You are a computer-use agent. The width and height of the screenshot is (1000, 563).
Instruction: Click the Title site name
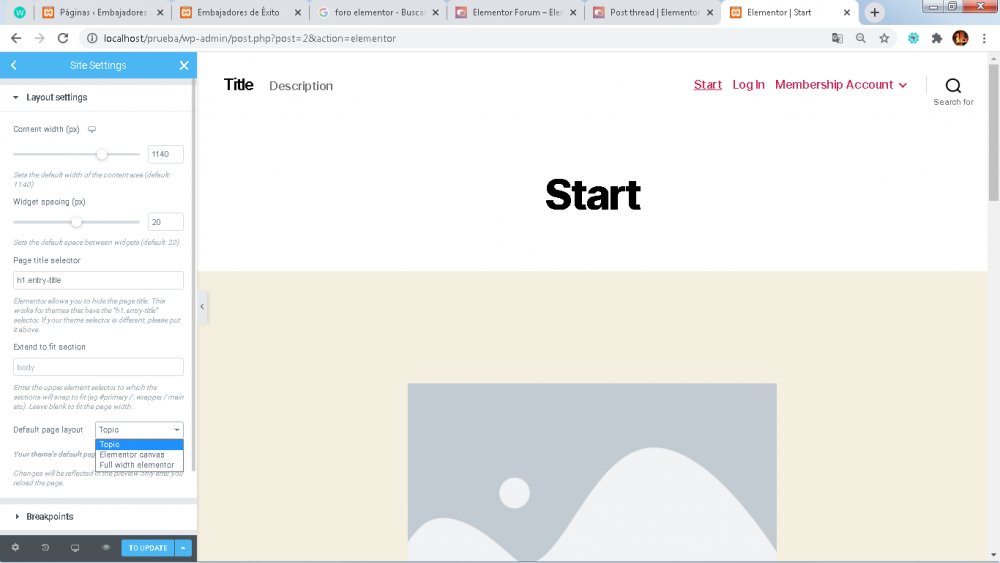tap(239, 85)
